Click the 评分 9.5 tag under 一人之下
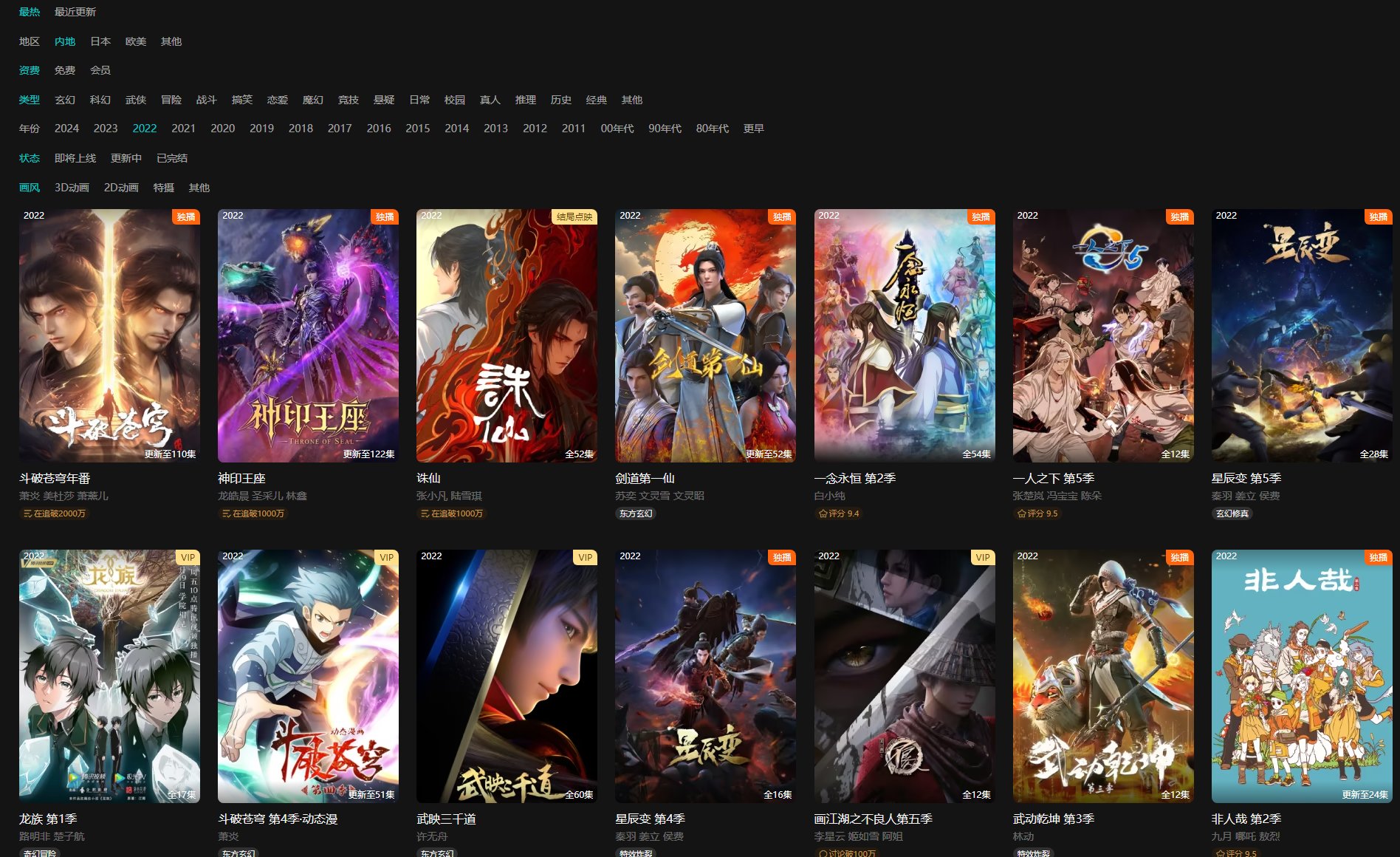 click(1037, 513)
